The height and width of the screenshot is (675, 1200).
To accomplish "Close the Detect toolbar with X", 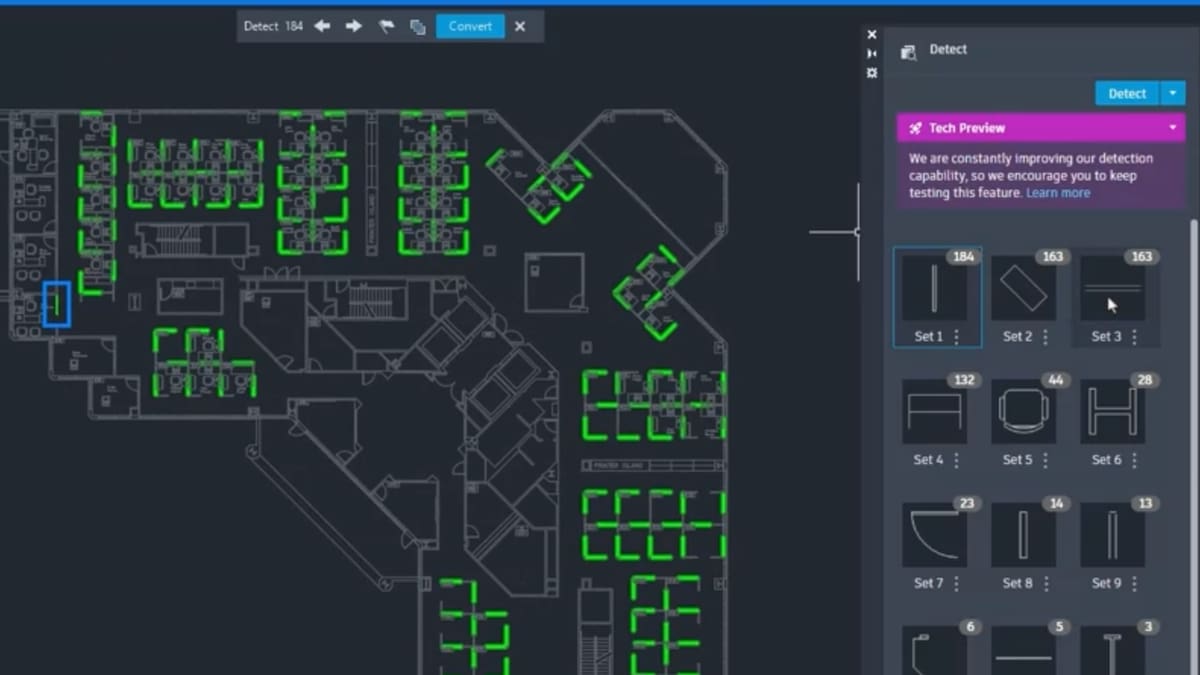I will pyautogui.click(x=520, y=26).
